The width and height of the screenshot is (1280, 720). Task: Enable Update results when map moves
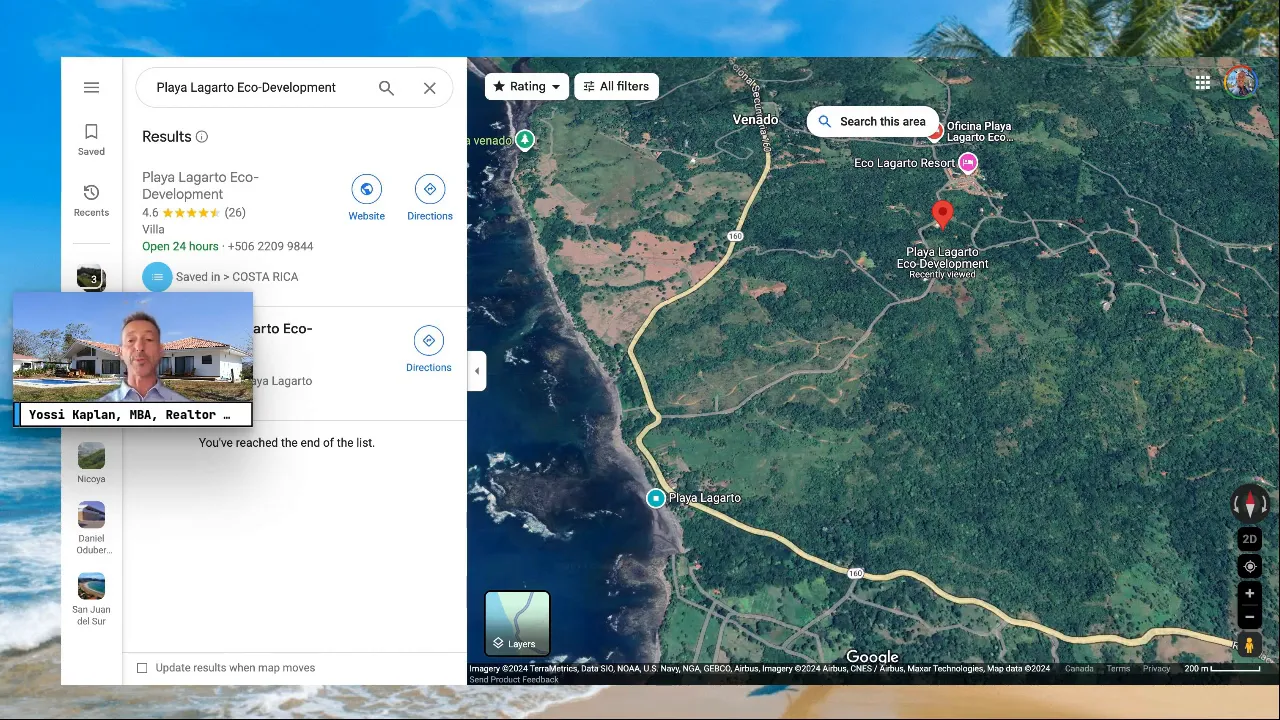[x=142, y=668]
